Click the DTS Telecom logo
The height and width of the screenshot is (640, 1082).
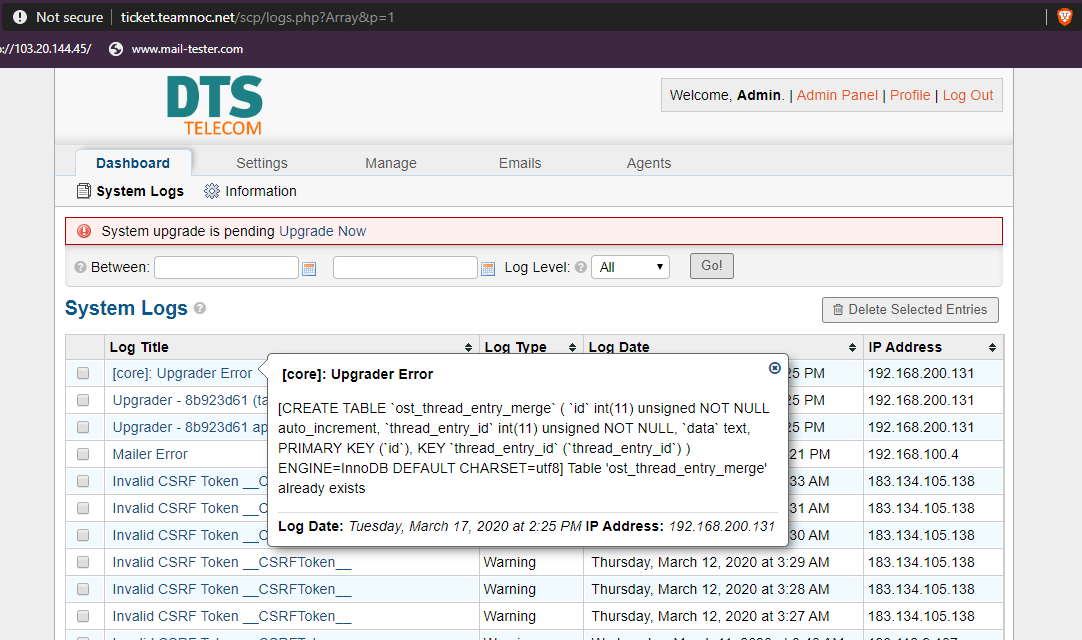[x=214, y=105]
